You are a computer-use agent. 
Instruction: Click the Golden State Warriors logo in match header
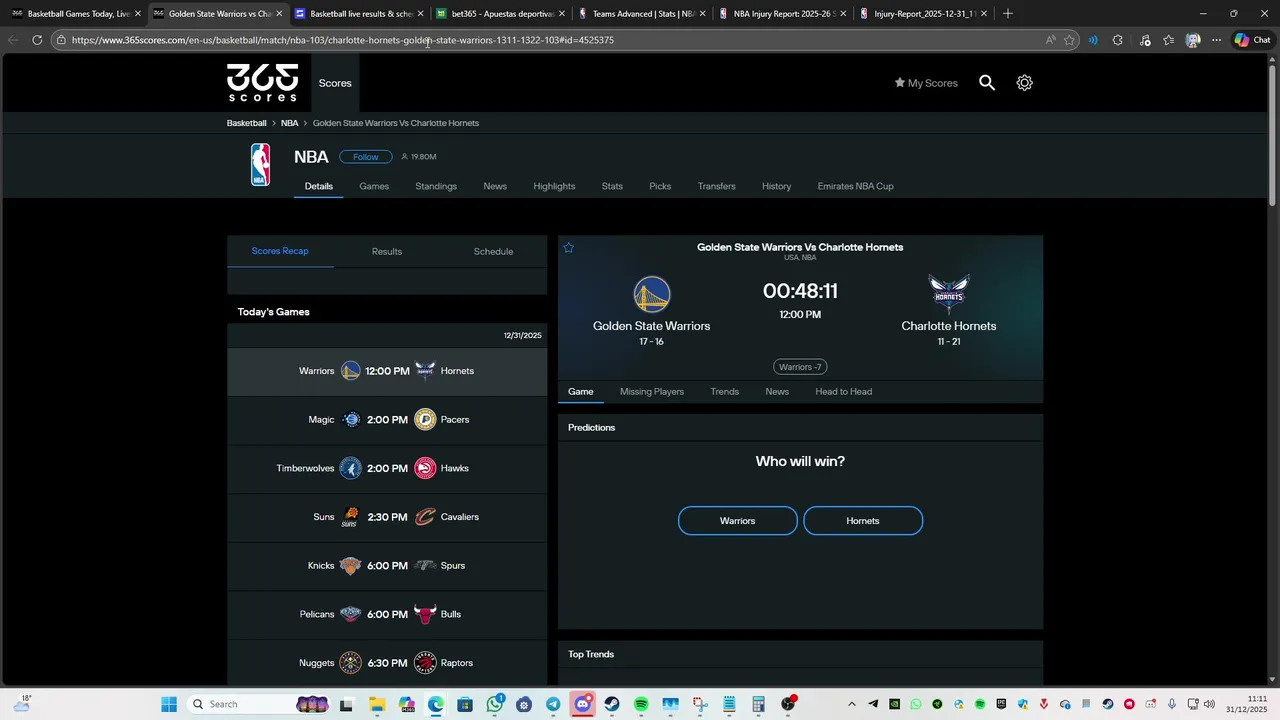coord(652,295)
